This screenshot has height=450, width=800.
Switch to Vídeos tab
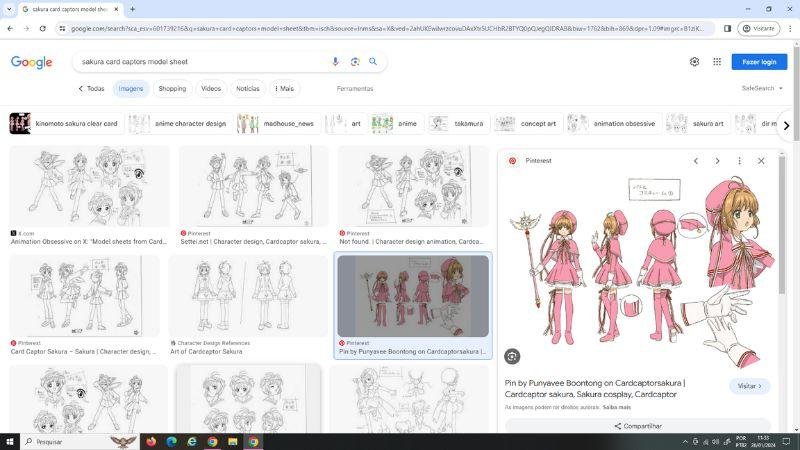[x=211, y=88]
